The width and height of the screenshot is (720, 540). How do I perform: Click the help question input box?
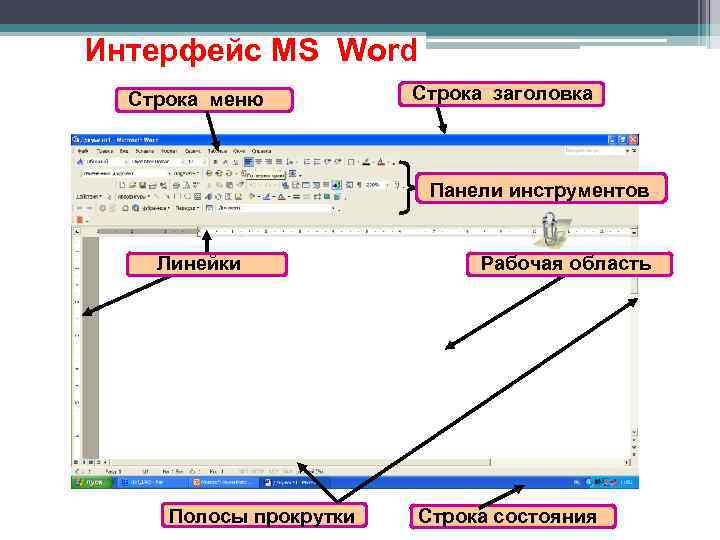coord(594,150)
